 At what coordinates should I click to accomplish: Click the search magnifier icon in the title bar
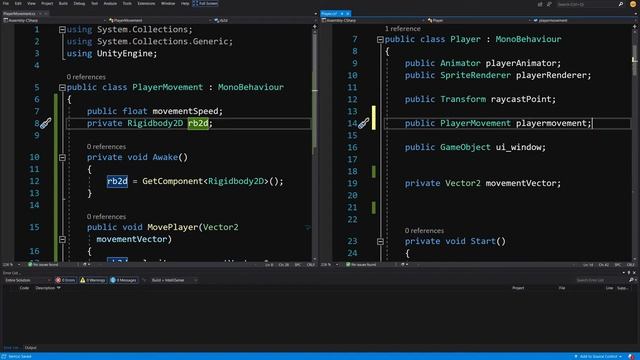coord(621,4)
